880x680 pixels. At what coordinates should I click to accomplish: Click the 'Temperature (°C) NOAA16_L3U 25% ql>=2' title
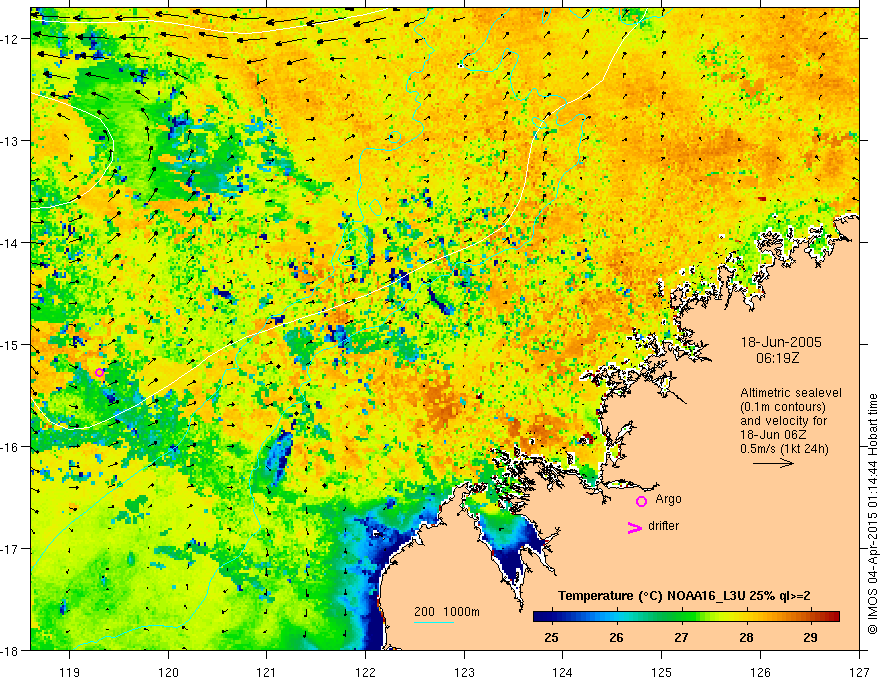coord(684,596)
